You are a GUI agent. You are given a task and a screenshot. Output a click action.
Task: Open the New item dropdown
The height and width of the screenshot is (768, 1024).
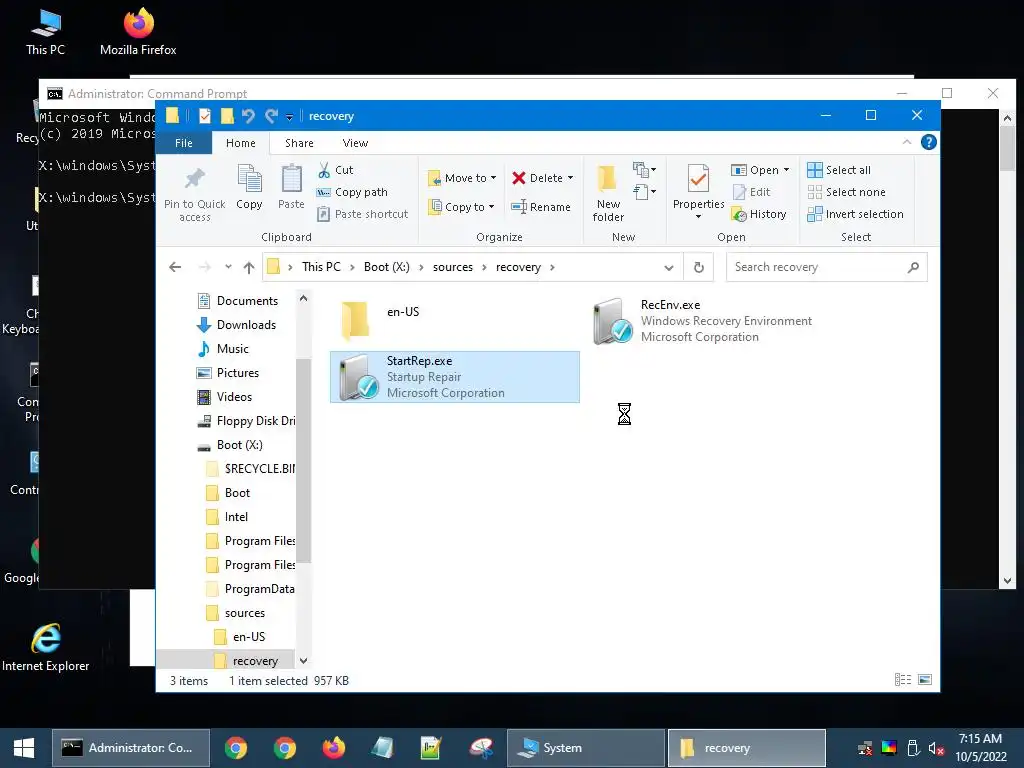point(644,170)
